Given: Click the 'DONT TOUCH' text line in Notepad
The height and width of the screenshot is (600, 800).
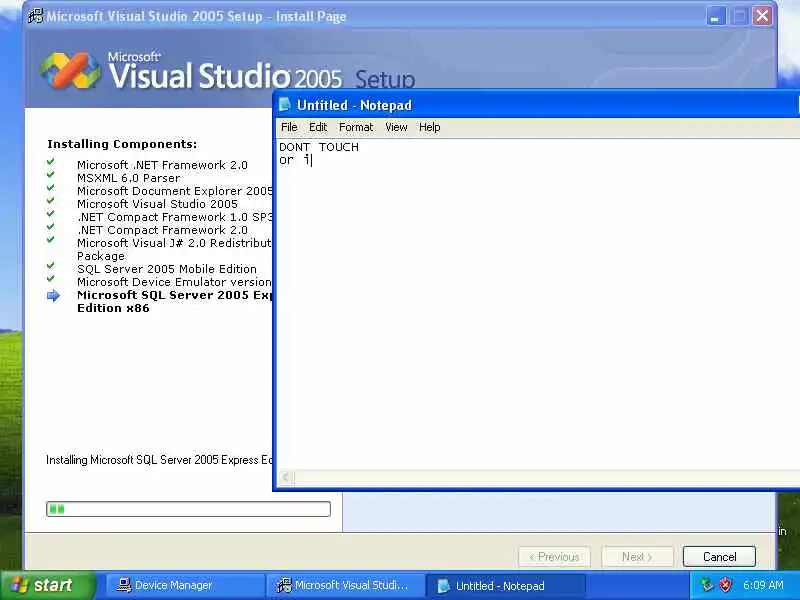Looking at the screenshot, I should [319, 147].
